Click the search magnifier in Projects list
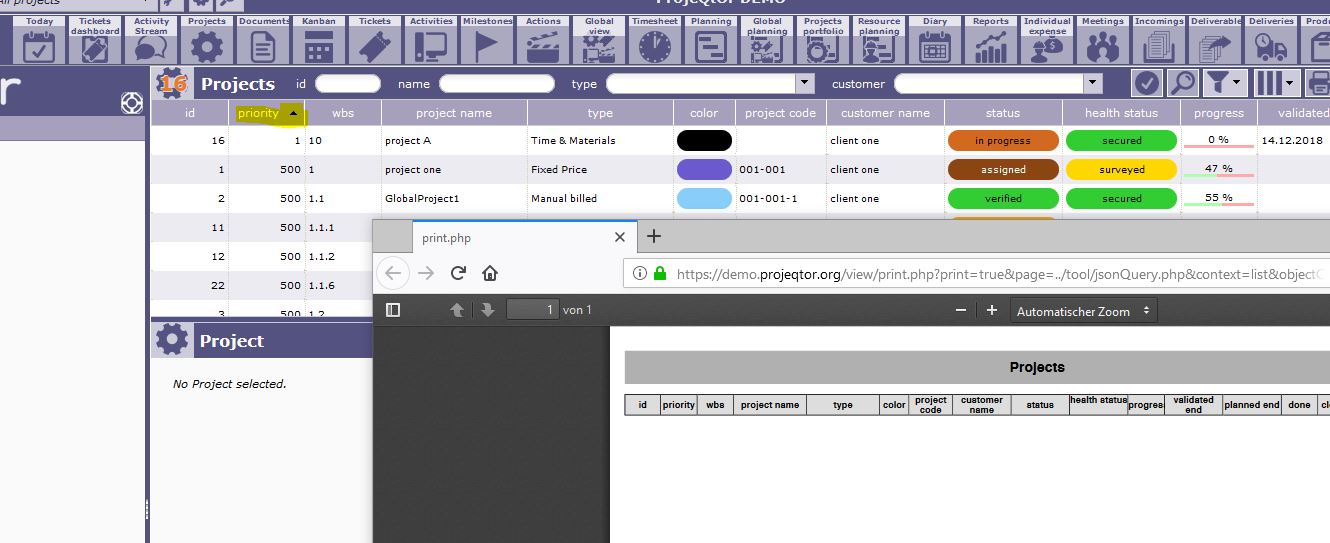The height and width of the screenshot is (543, 1330). coord(1183,83)
